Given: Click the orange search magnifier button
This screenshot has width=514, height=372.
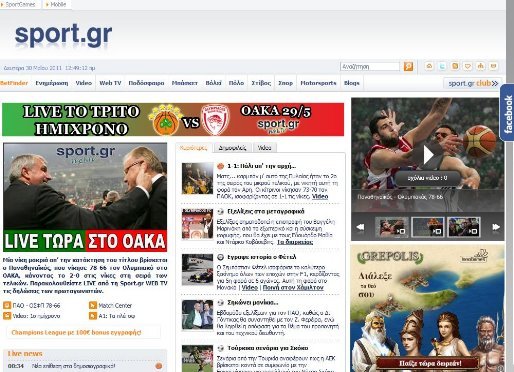Looking at the screenshot, I should (x=408, y=66).
